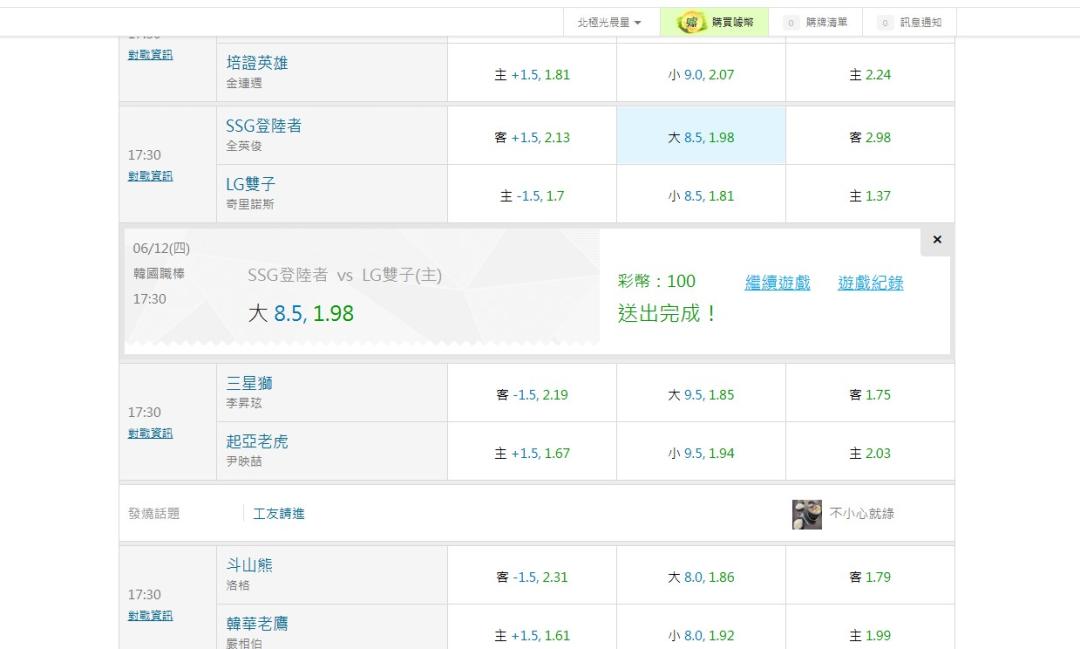Select SSG登陸者 over 8.5 odds cell

tap(700, 137)
